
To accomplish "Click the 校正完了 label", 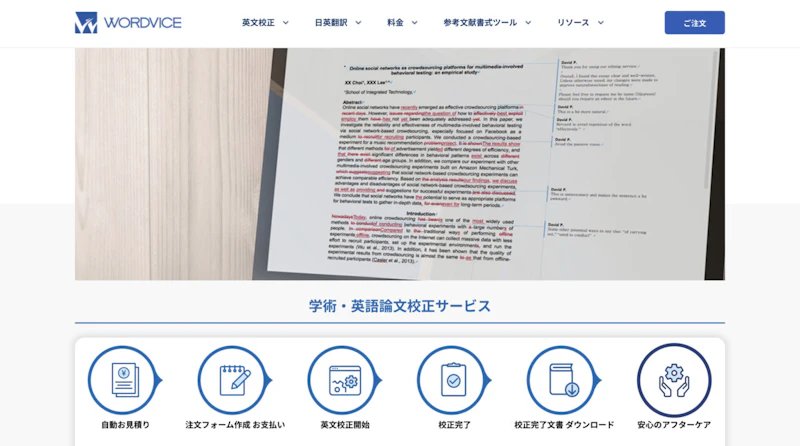I will (x=454, y=425).
